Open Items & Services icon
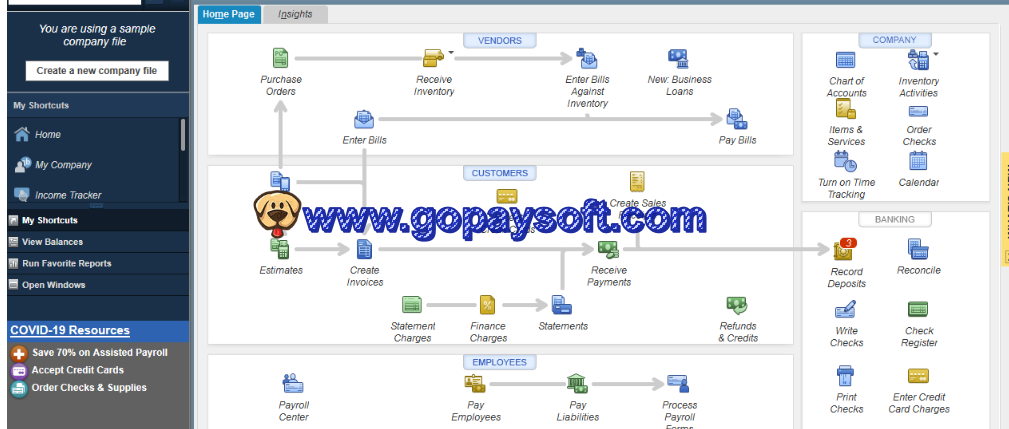Image resolution: width=1009 pixels, height=429 pixels. (x=846, y=109)
